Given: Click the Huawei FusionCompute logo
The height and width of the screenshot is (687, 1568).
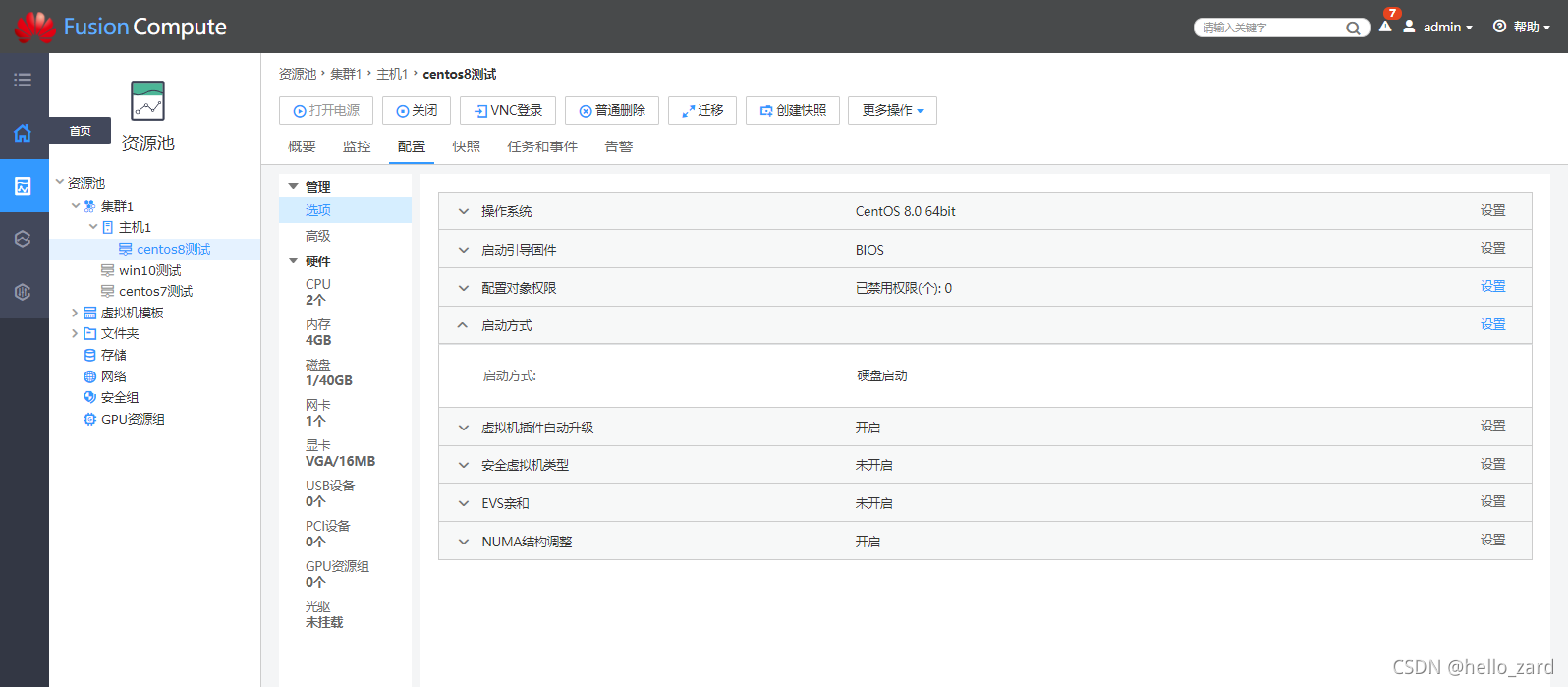Looking at the screenshot, I should 120,27.
